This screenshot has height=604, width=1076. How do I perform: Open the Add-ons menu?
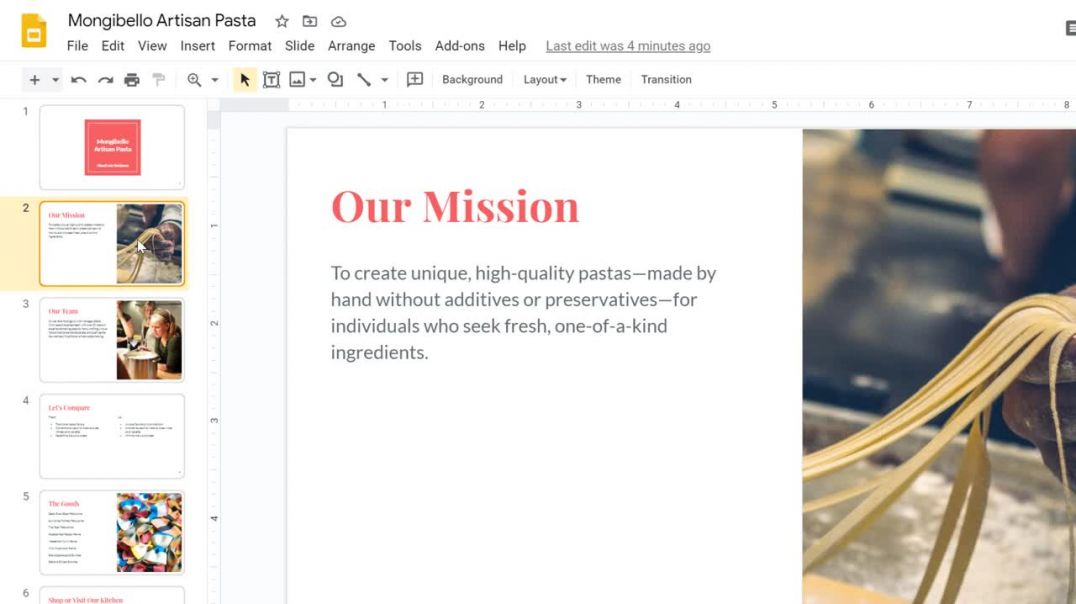pyautogui.click(x=460, y=46)
